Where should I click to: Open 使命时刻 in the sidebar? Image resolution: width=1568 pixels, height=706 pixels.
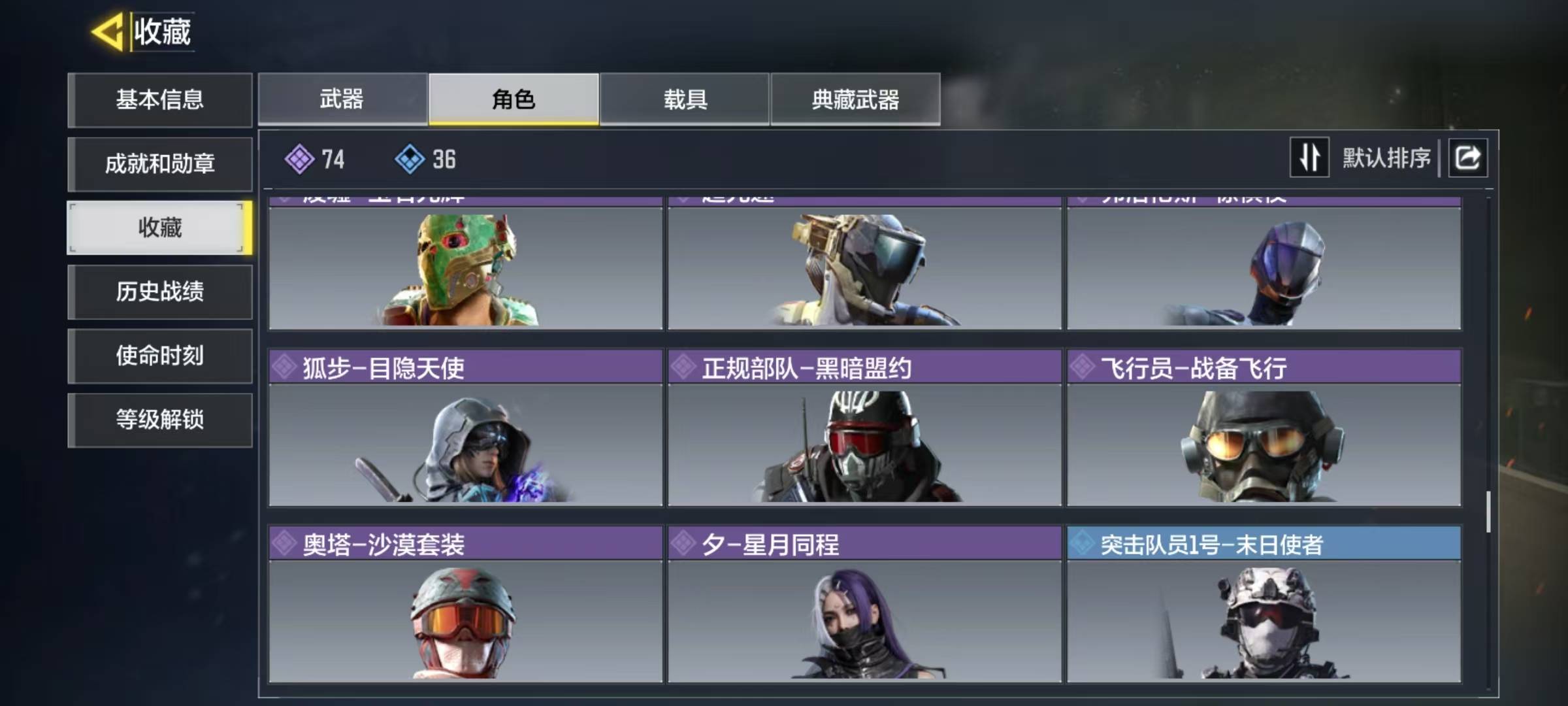(160, 356)
